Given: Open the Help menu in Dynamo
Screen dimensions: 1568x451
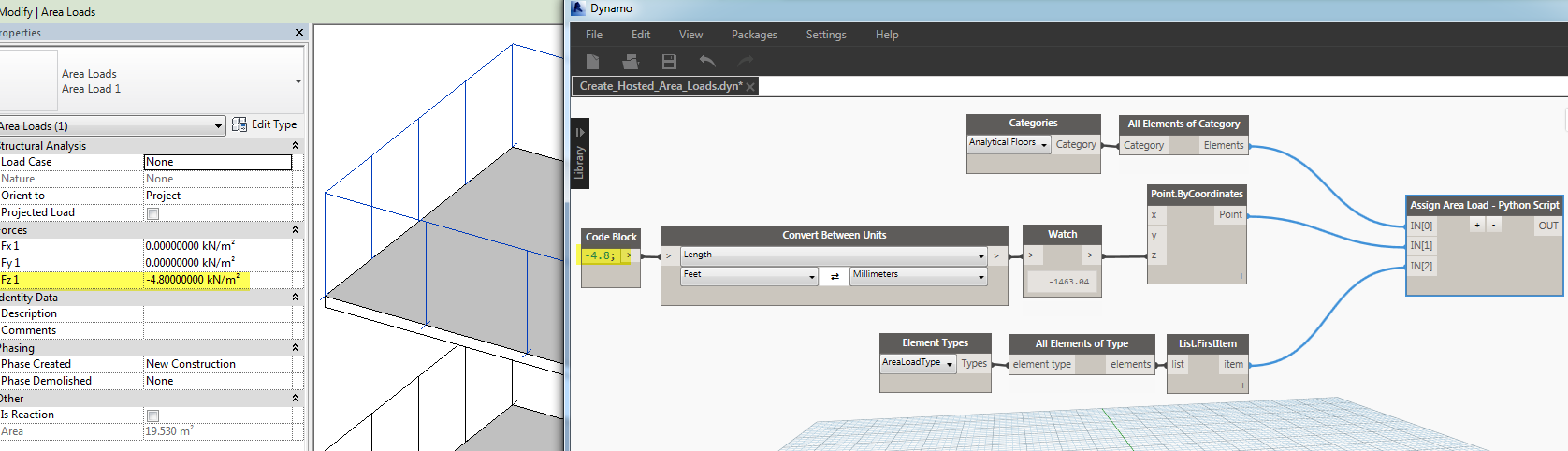Looking at the screenshot, I should click(x=887, y=35).
